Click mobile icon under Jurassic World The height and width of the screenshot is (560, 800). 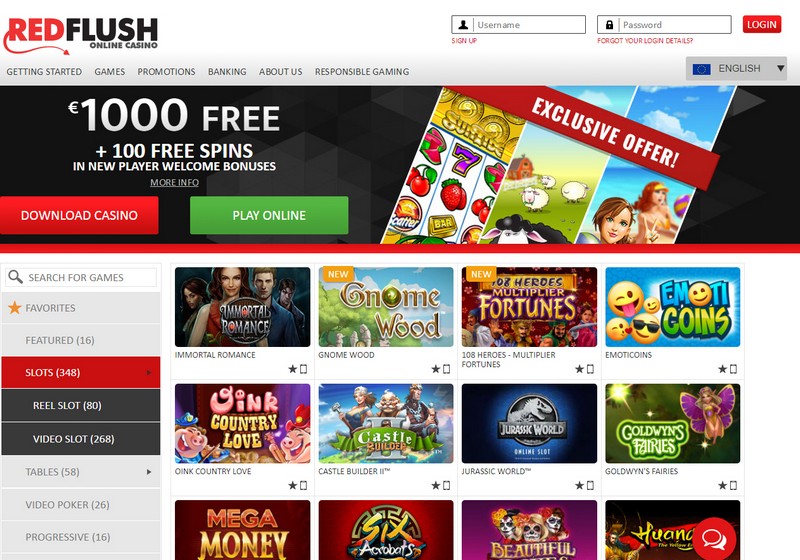[x=590, y=486]
